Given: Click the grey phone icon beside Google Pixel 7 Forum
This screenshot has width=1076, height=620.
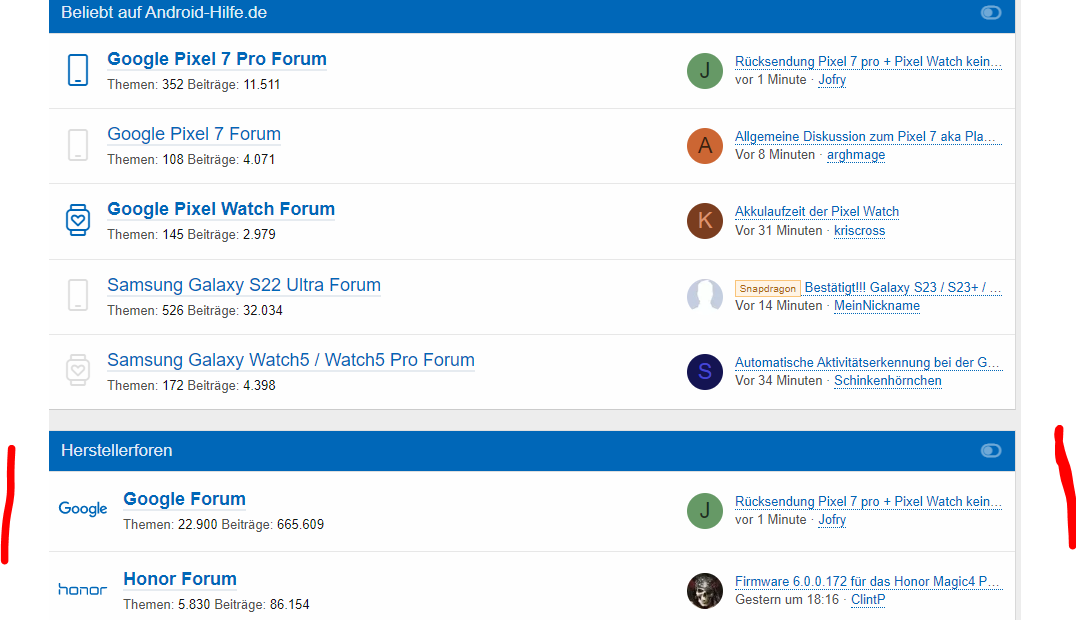Looking at the screenshot, I should [78, 145].
